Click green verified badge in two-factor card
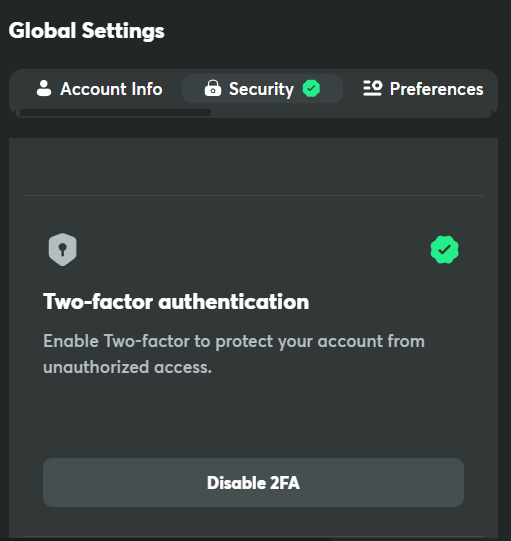Viewport: 511px width, 541px height. pyautogui.click(x=444, y=249)
